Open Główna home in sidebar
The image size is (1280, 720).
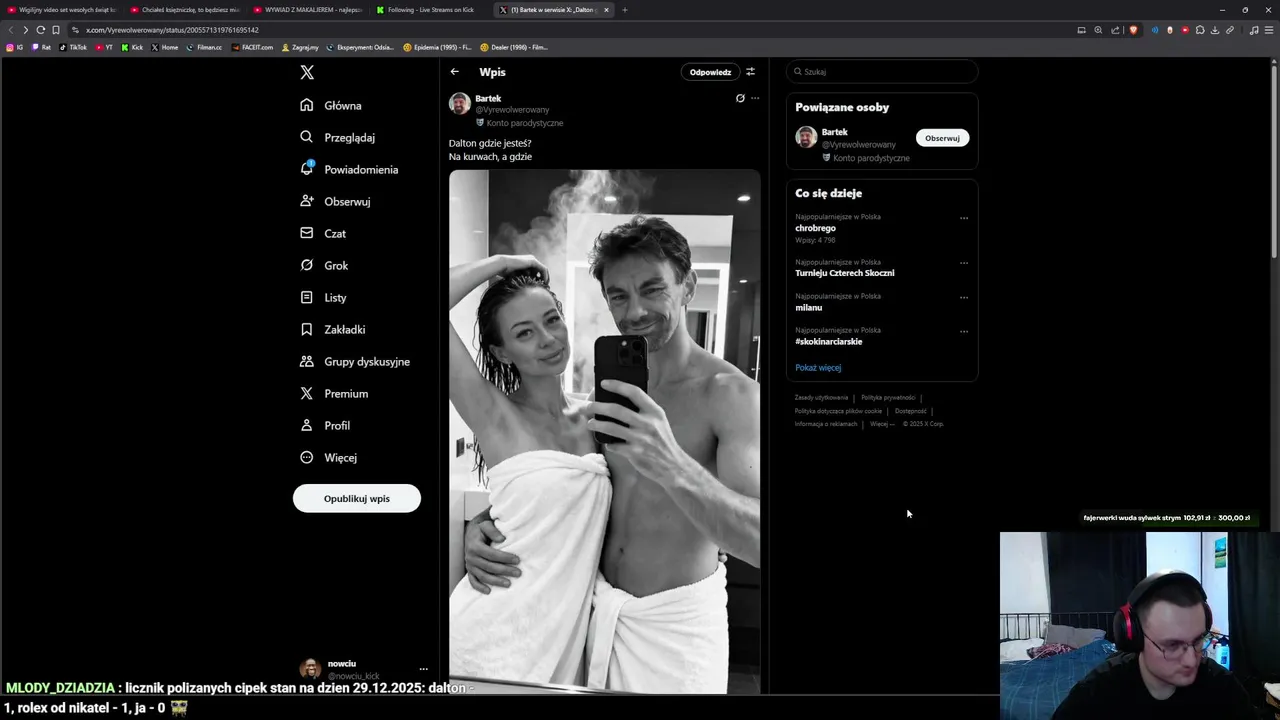tap(331, 105)
